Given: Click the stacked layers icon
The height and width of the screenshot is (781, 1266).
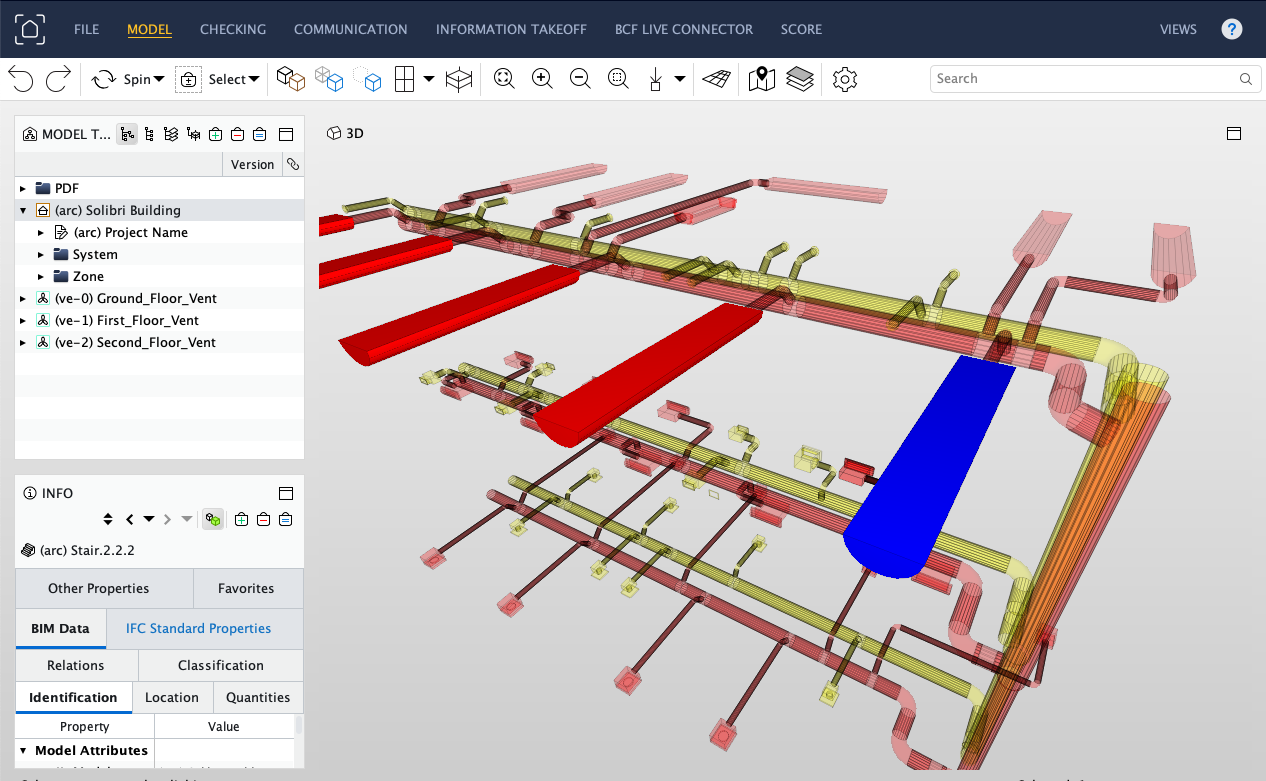Looking at the screenshot, I should 799,79.
